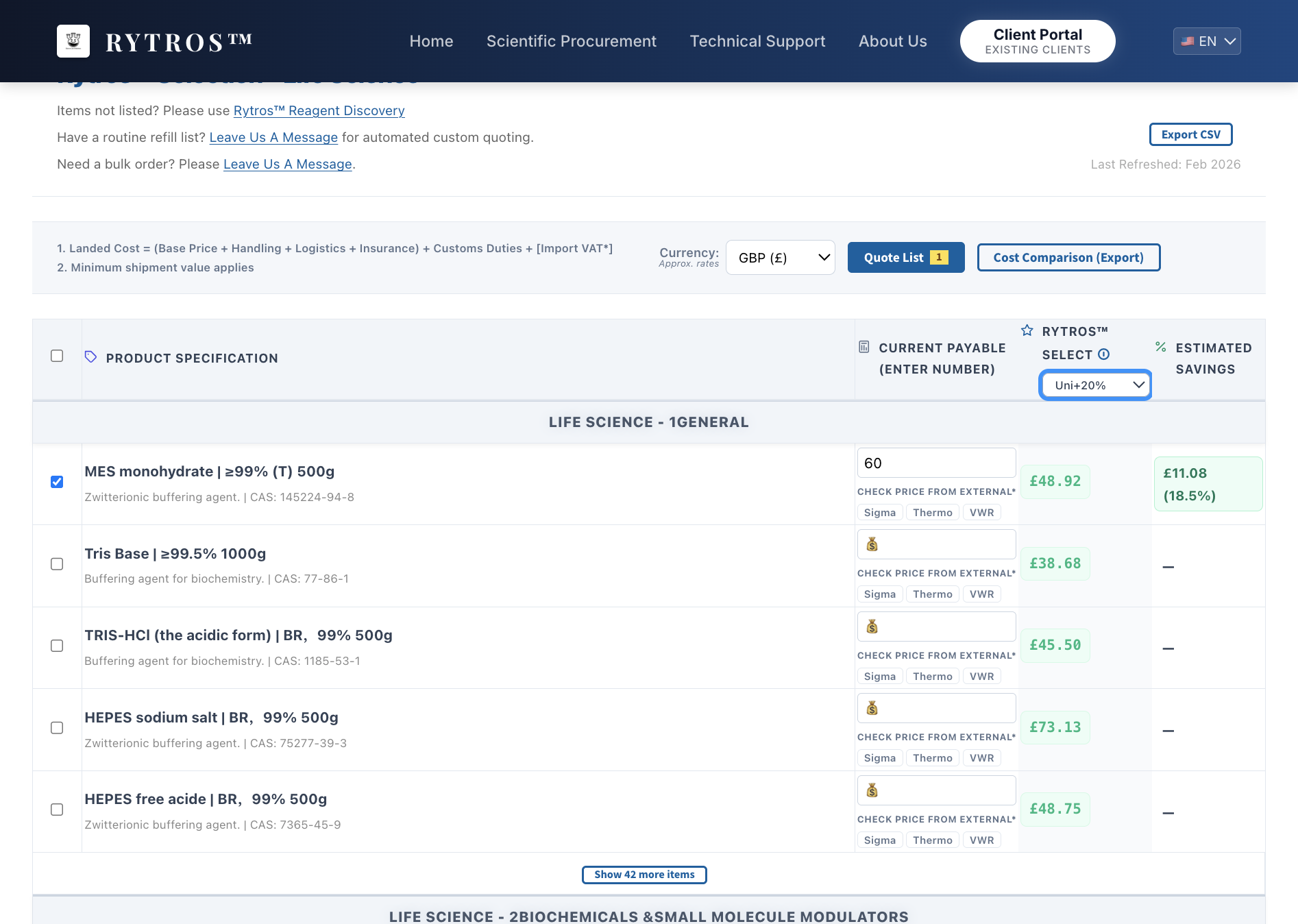Click the star icon above Rytros Select
The width and height of the screenshot is (1298, 924).
coord(1027,330)
